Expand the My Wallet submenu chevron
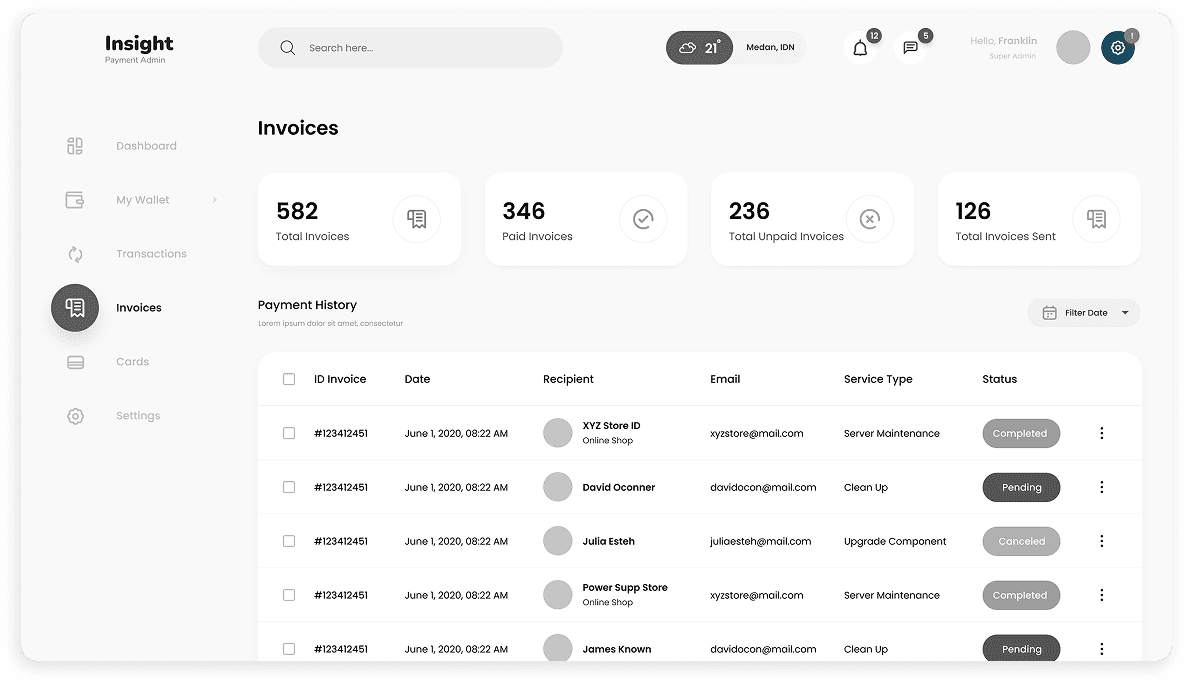 pyautogui.click(x=213, y=199)
